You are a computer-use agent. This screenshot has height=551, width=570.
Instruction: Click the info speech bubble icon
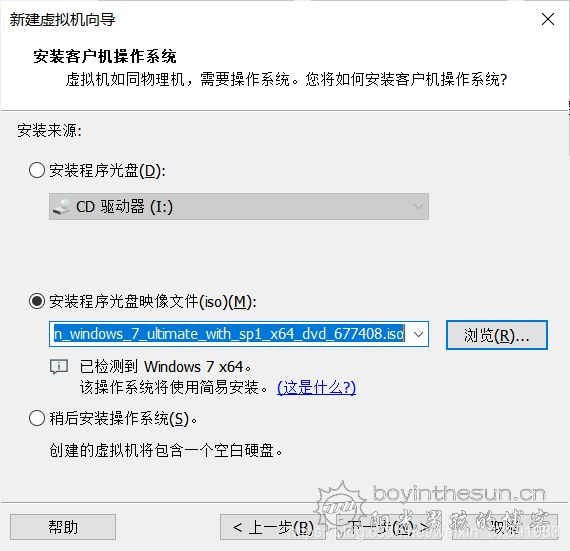pos(59,367)
